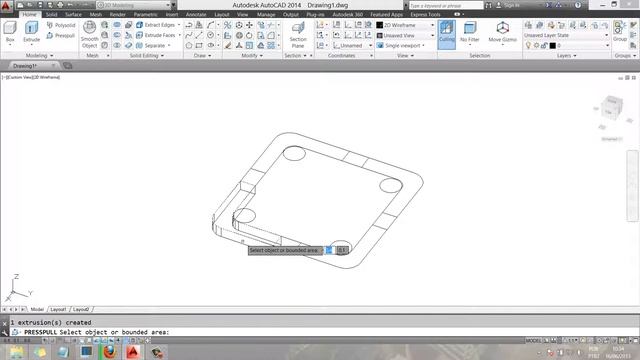The width and height of the screenshot is (640, 360).
Task: Open the Express Tools tab
Action: point(425,14)
